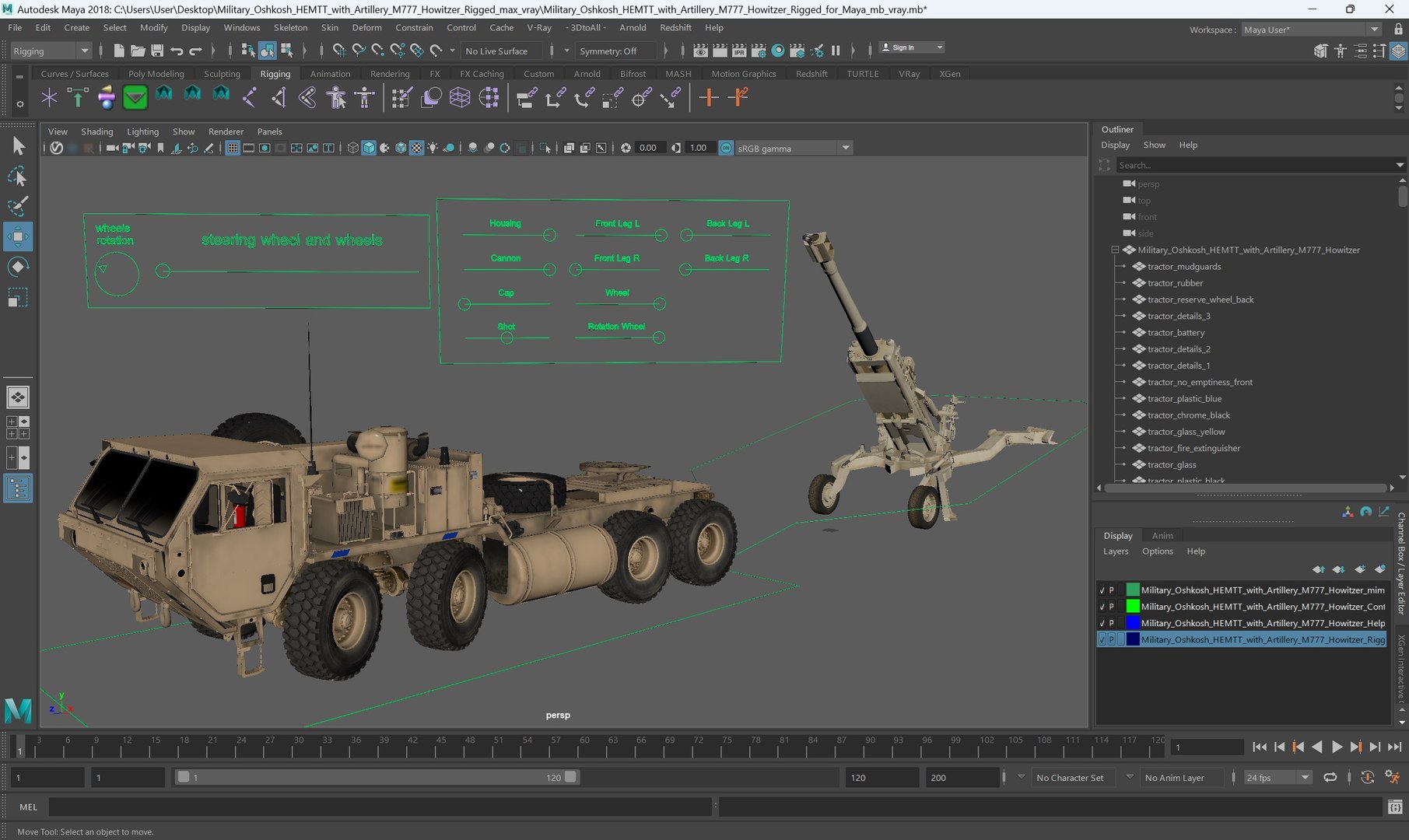Open the Skeleton menu
The height and width of the screenshot is (840, 1409).
pos(290,27)
